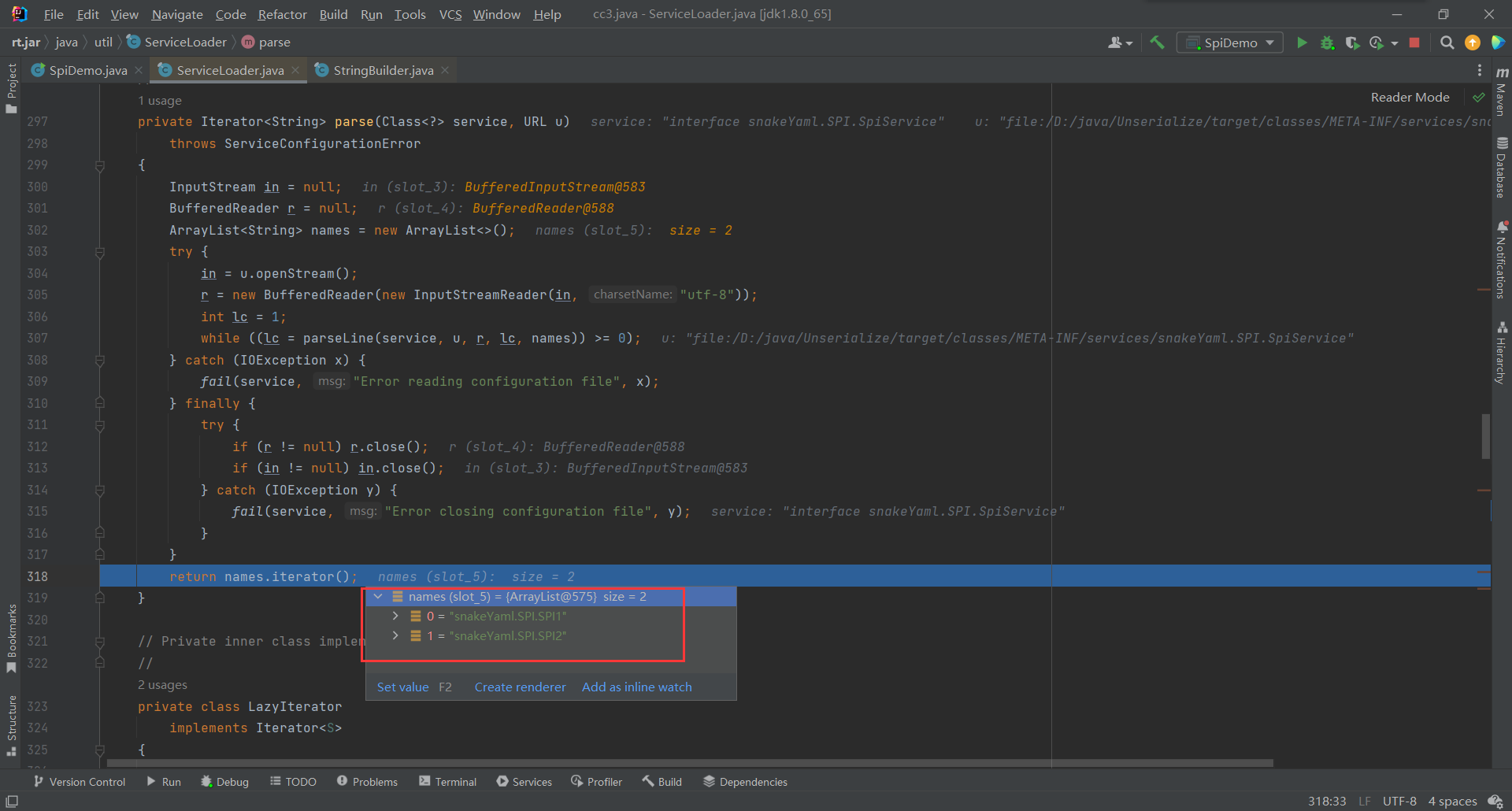Click UTF-8 encoding in status bar

point(1399,801)
